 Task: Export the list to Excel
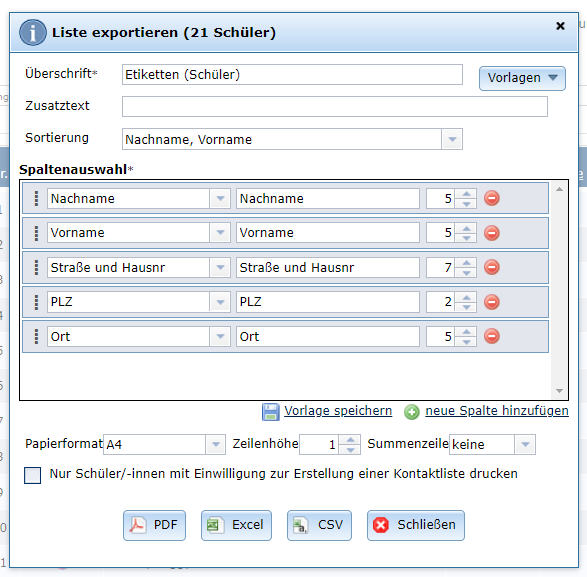click(236, 525)
